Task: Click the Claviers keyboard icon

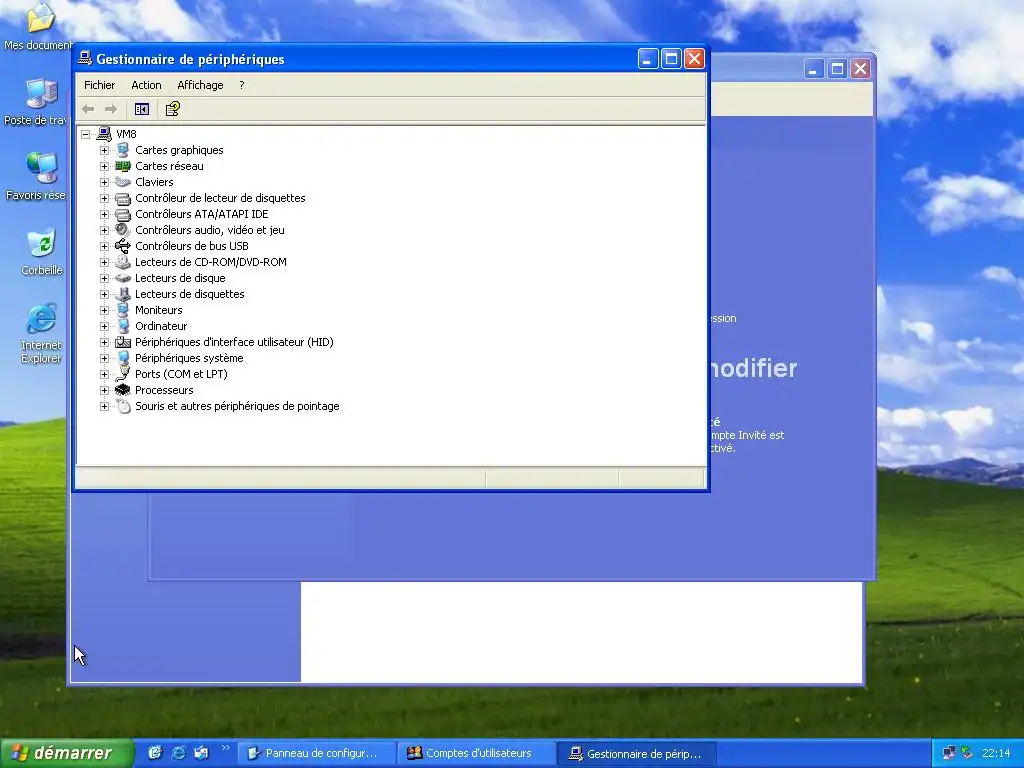Action: 123,182
